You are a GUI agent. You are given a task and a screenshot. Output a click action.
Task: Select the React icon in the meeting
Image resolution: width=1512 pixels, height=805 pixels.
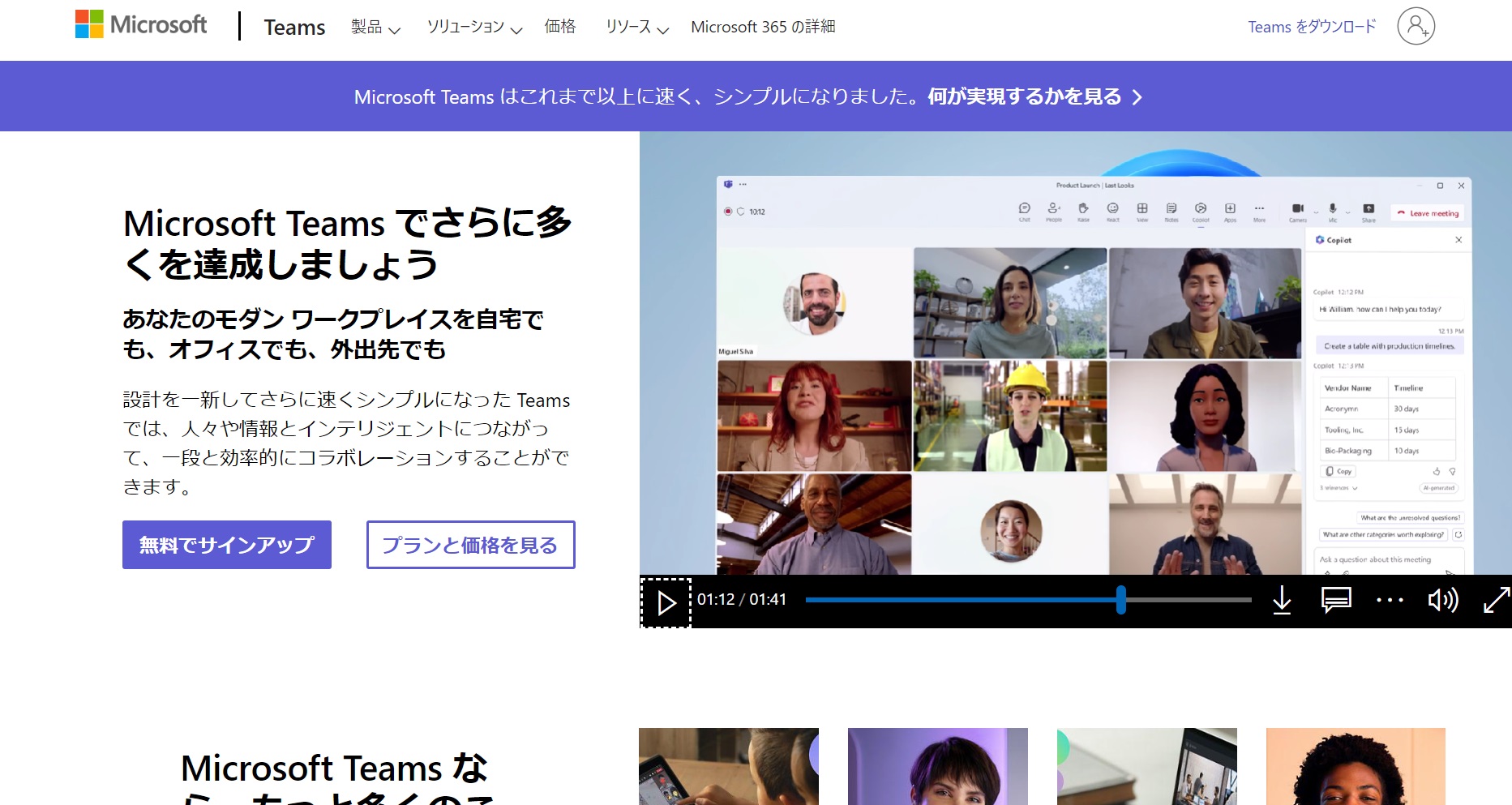point(1112,209)
